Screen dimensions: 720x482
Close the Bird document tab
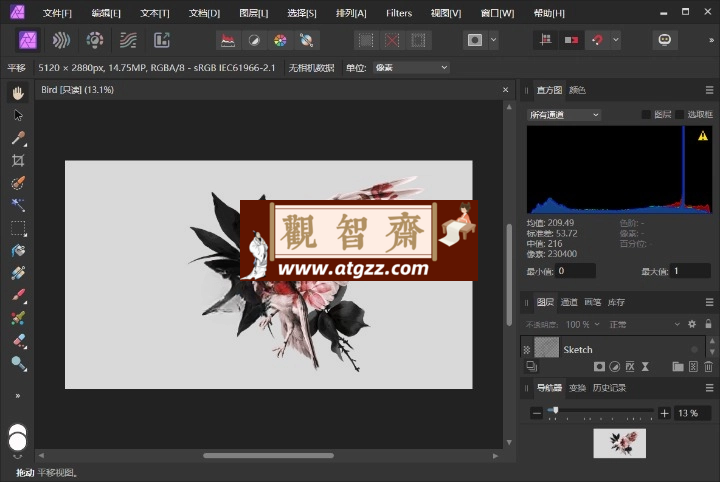pyautogui.click(x=505, y=90)
